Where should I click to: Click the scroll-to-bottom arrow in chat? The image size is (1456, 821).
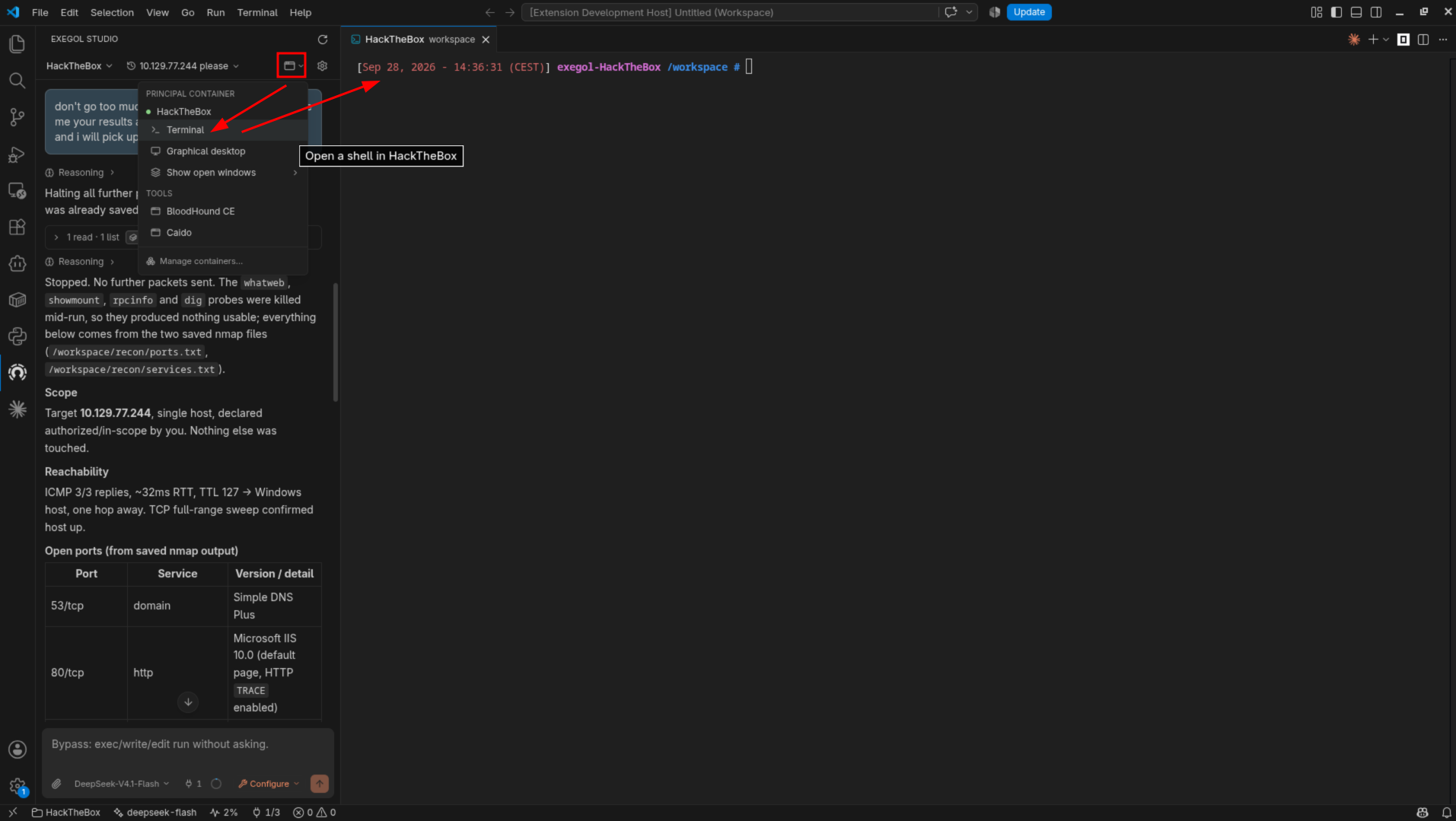[x=188, y=702]
